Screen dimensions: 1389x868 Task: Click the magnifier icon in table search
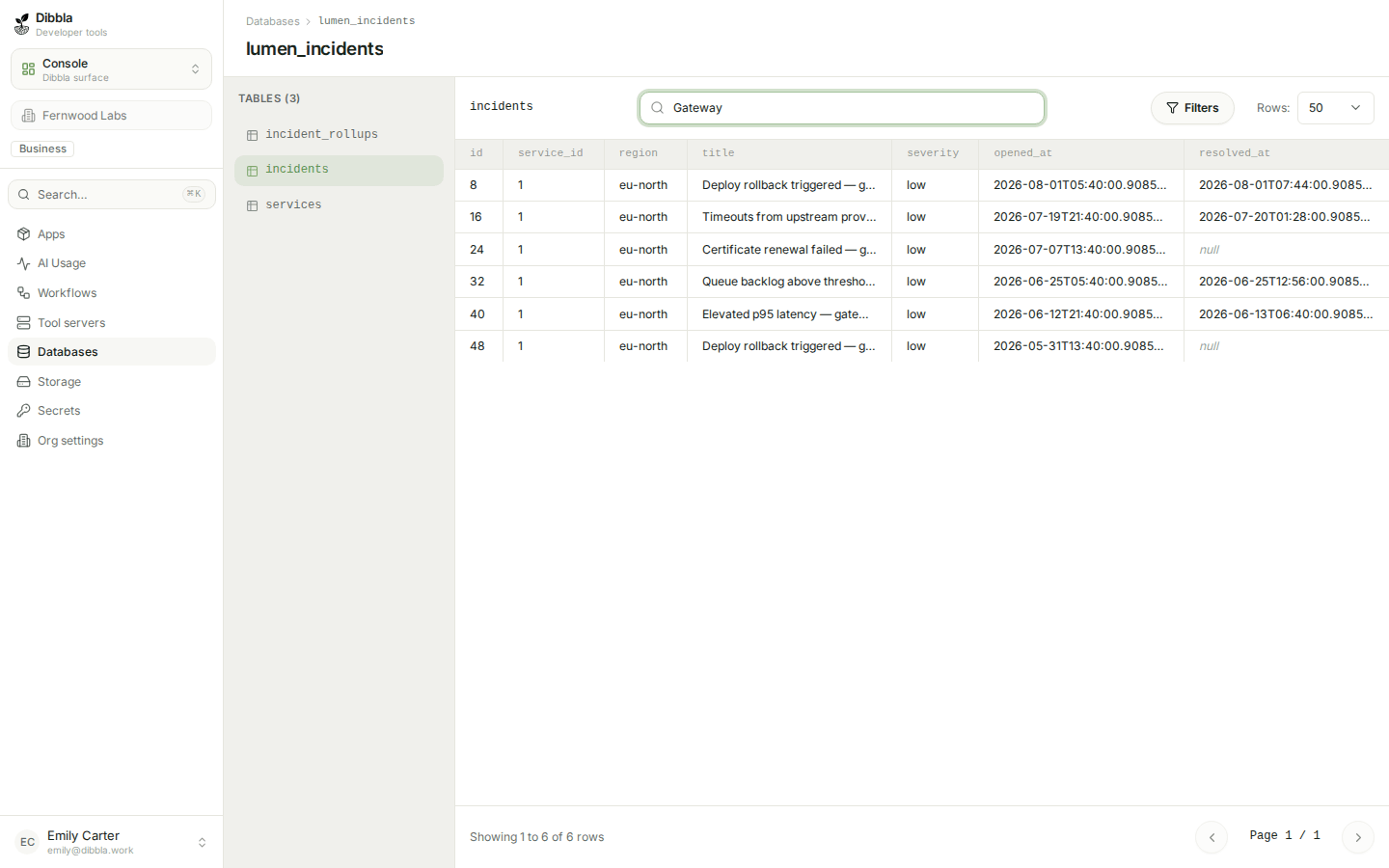pyautogui.click(x=657, y=108)
